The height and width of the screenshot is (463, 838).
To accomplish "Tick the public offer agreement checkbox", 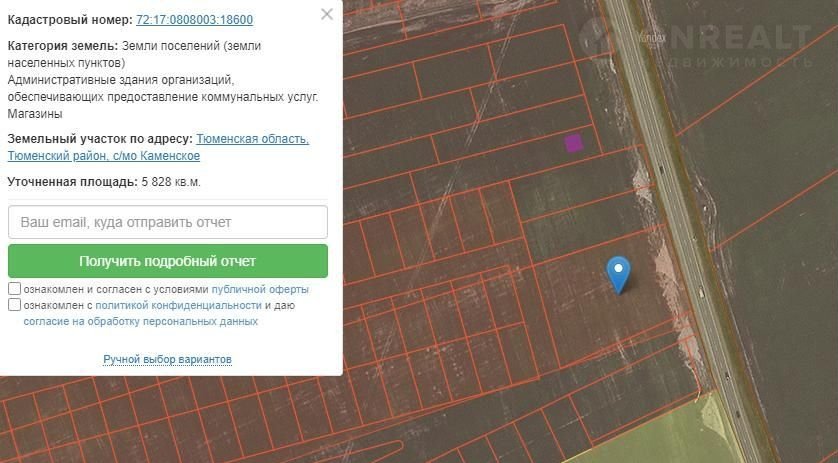I will [x=14, y=289].
